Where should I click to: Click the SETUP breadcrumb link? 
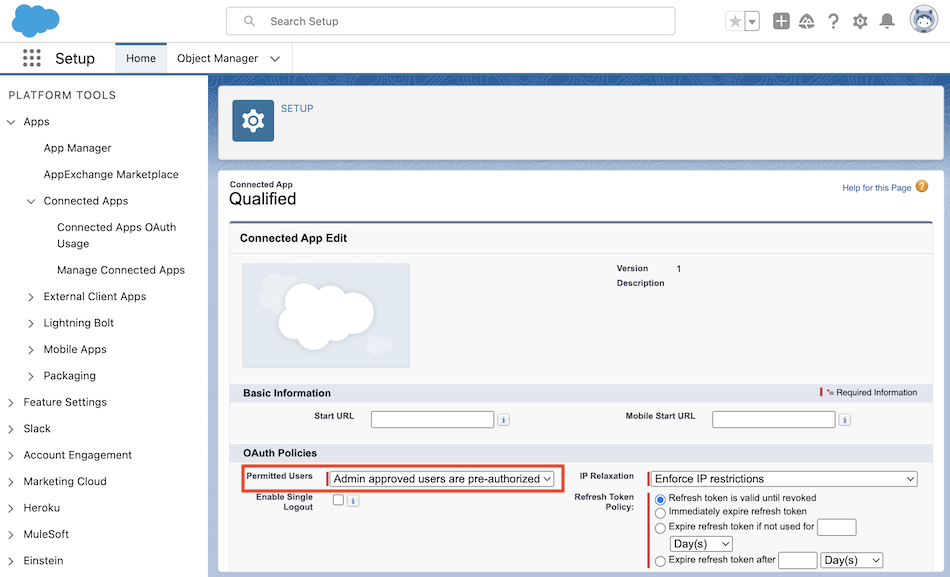click(x=297, y=108)
